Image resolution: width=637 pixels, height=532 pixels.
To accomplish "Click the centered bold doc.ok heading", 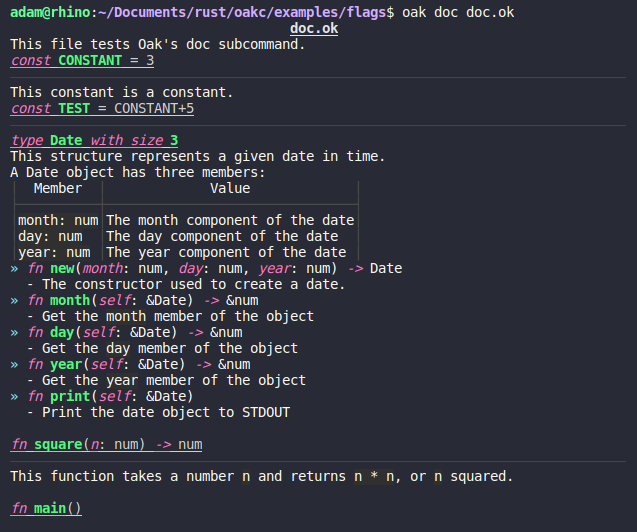I will tap(314, 29).
